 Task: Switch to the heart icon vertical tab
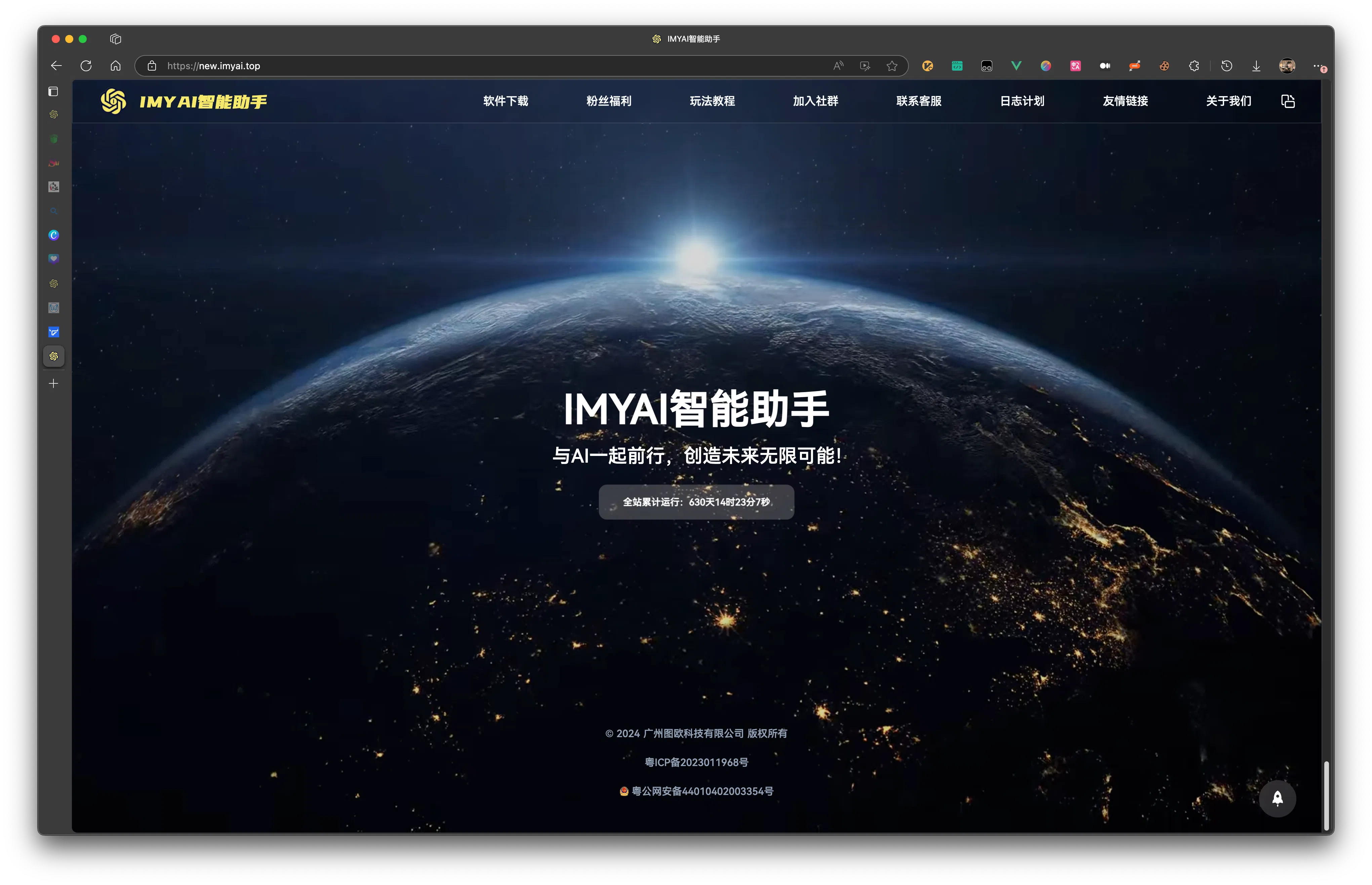53,259
